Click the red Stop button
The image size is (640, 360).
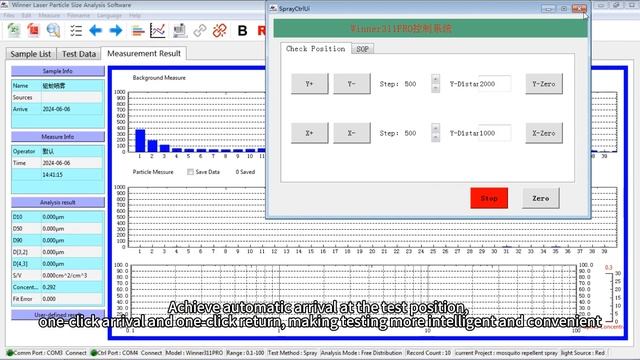(489, 198)
